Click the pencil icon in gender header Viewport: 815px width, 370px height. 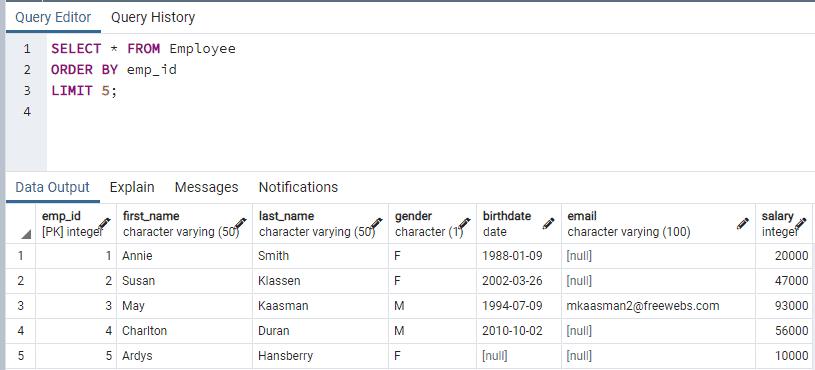coord(465,223)
